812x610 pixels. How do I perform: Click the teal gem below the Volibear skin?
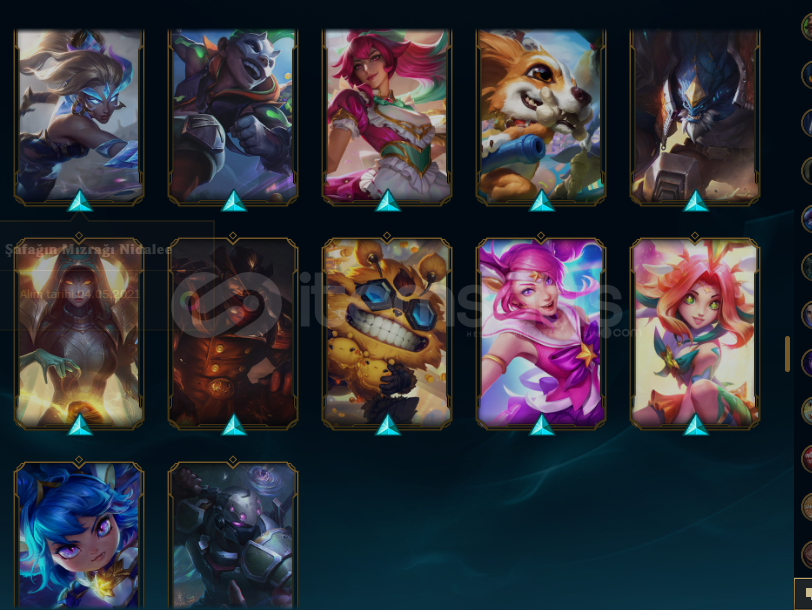[x=695, y=201]
